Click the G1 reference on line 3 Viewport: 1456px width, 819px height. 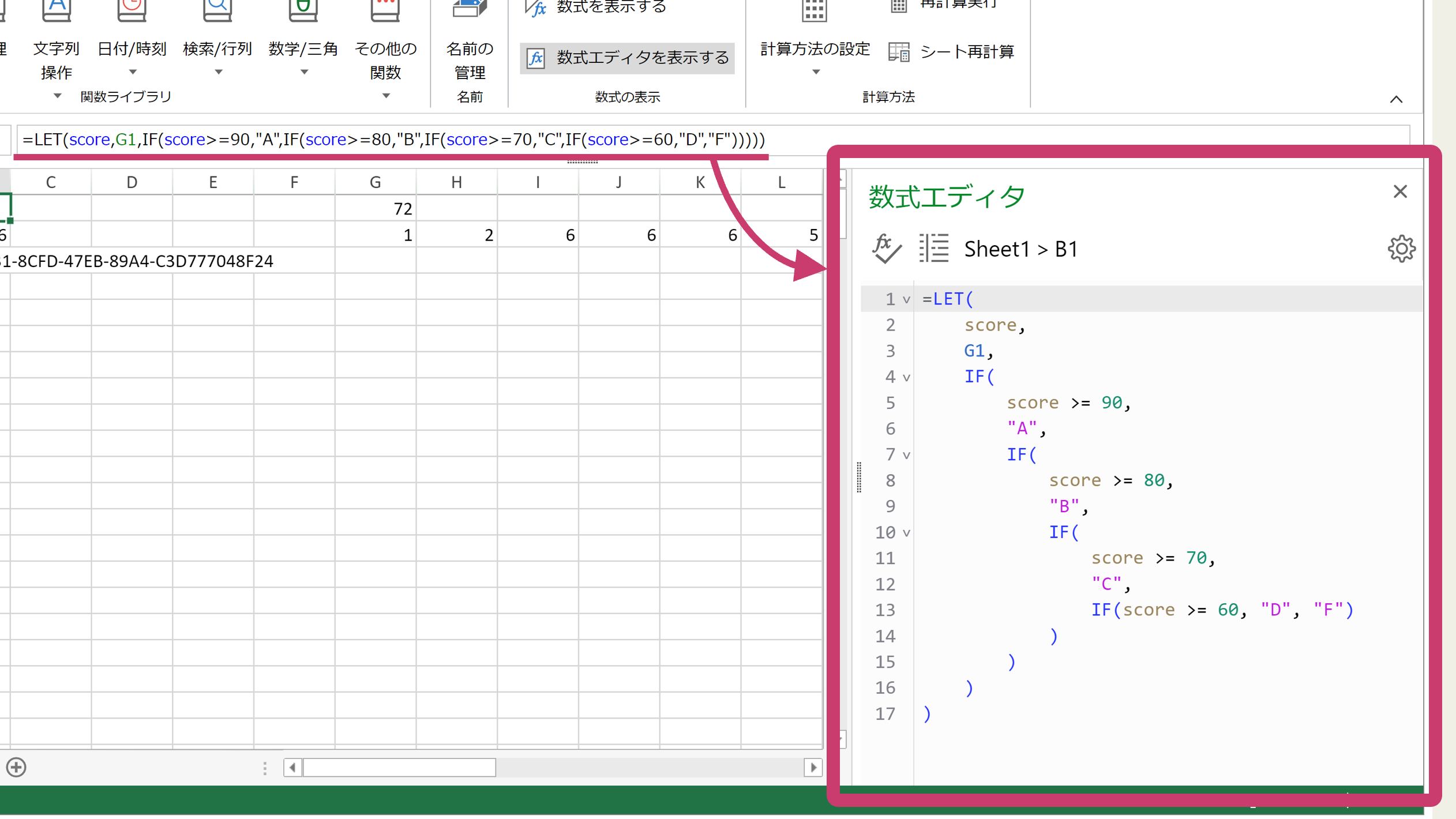(974, 351)
